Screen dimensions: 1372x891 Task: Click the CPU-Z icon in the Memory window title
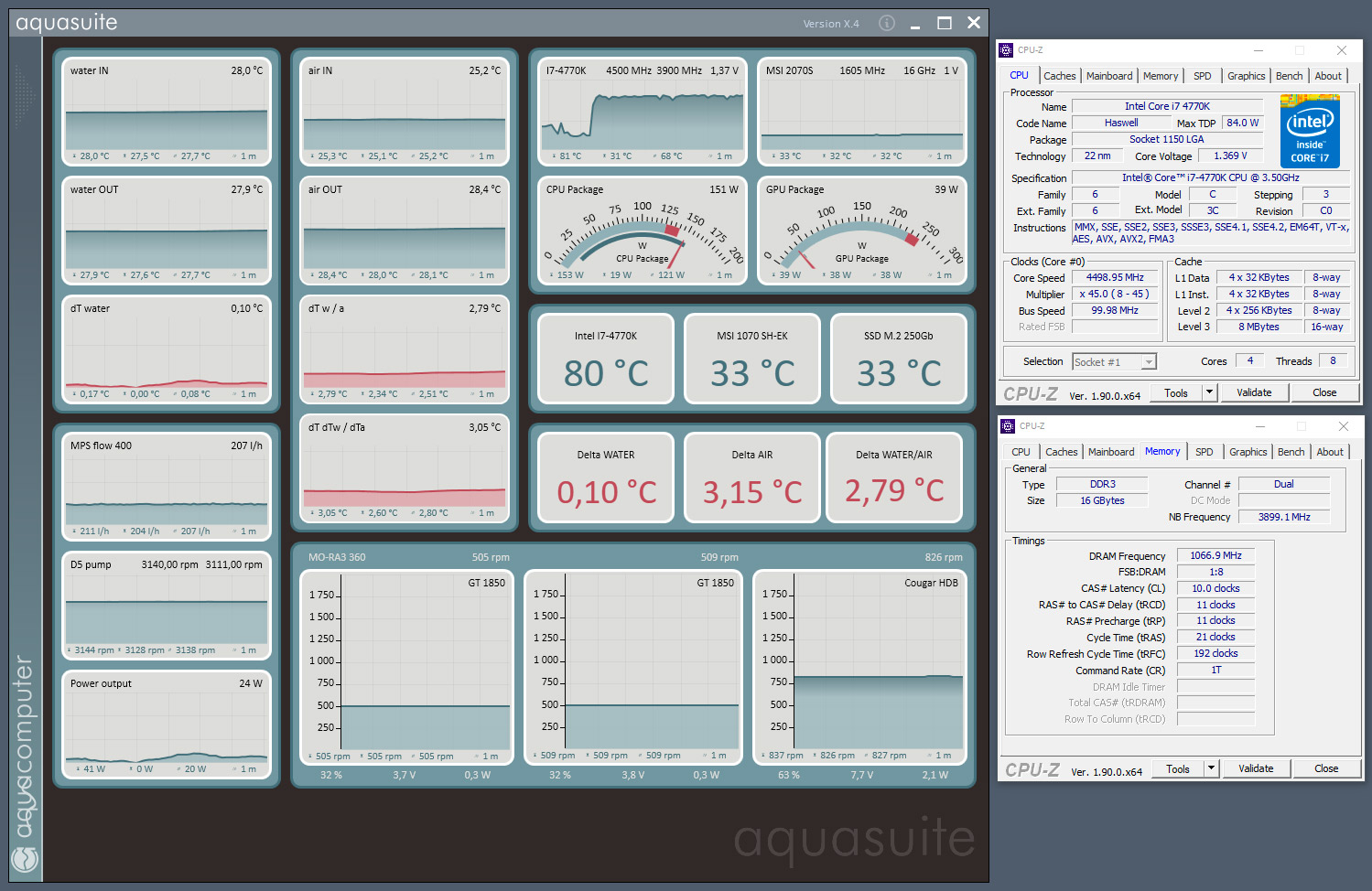1009,426
